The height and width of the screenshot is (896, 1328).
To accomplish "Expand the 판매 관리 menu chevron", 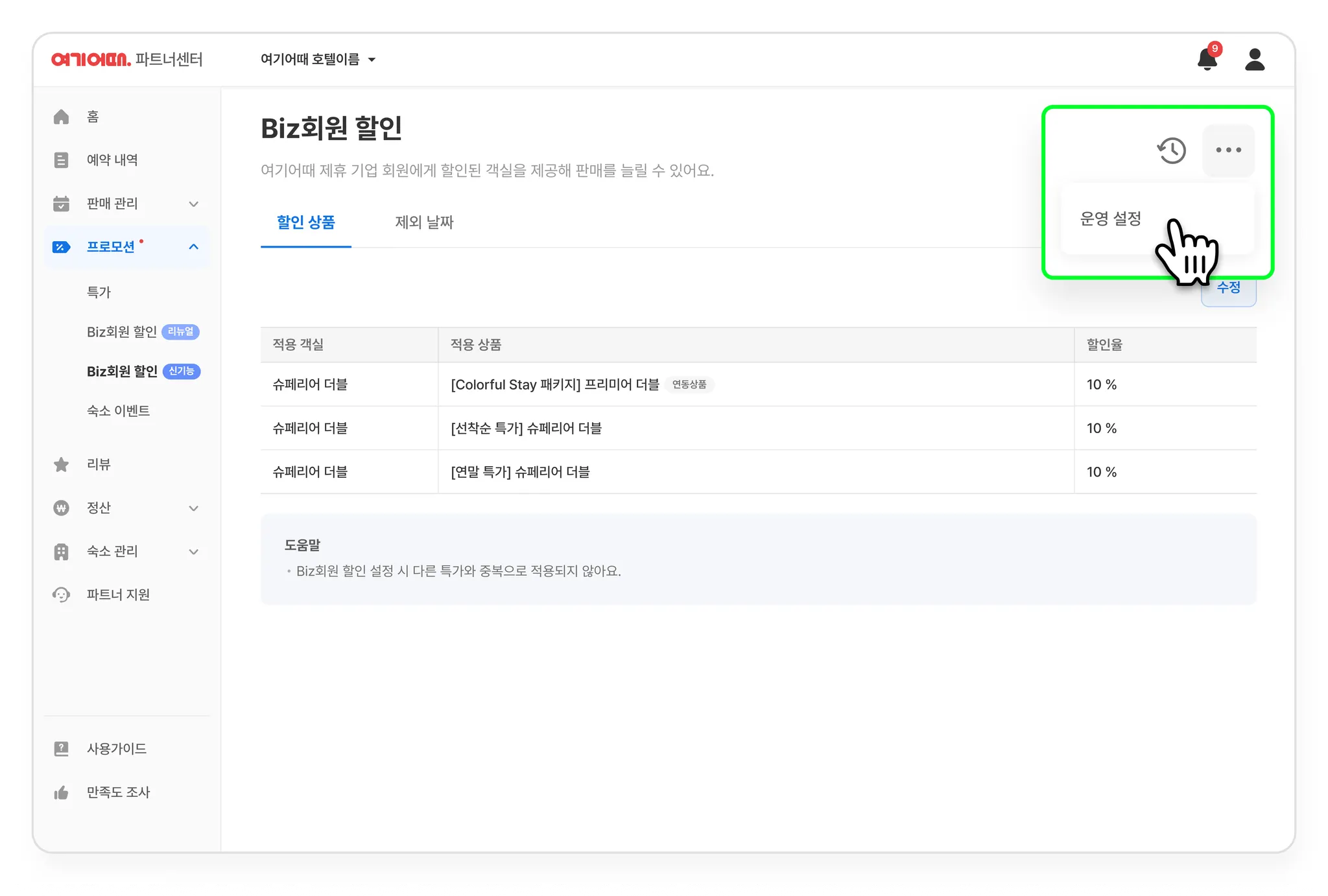I will [193, 204].
